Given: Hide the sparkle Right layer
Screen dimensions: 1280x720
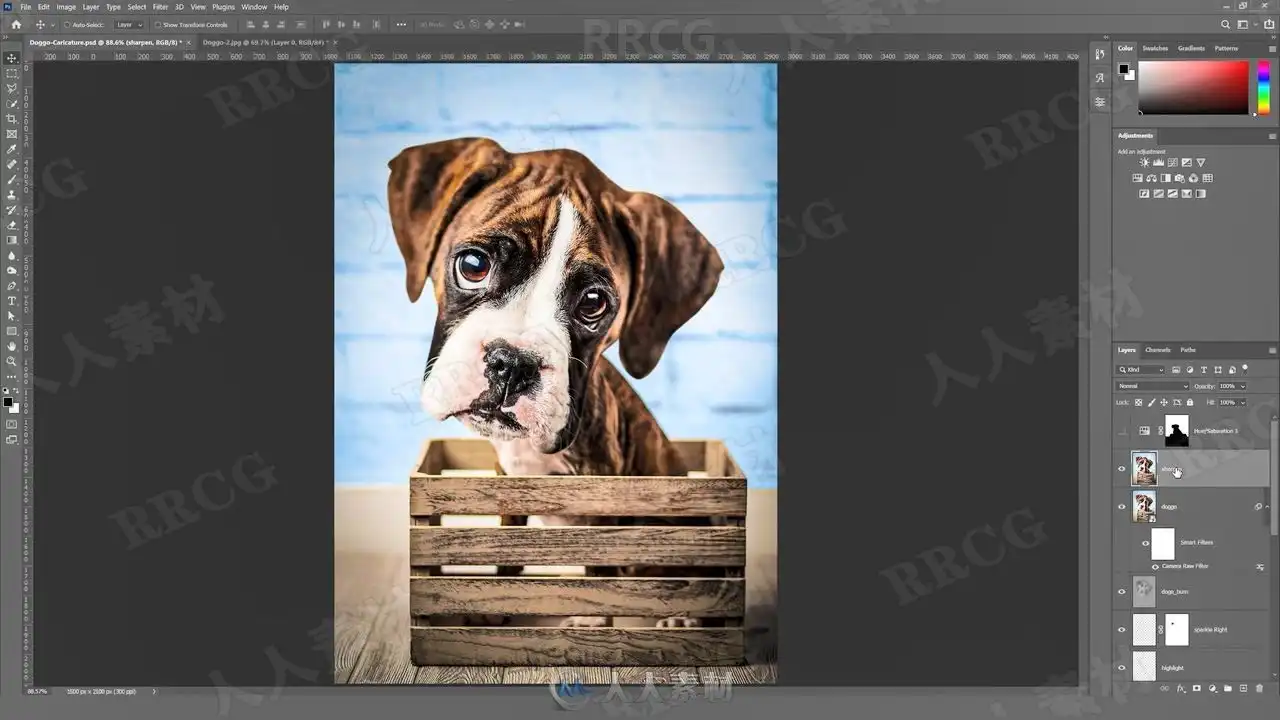Looking at the screenshot, I should [x=1121, y=629].
